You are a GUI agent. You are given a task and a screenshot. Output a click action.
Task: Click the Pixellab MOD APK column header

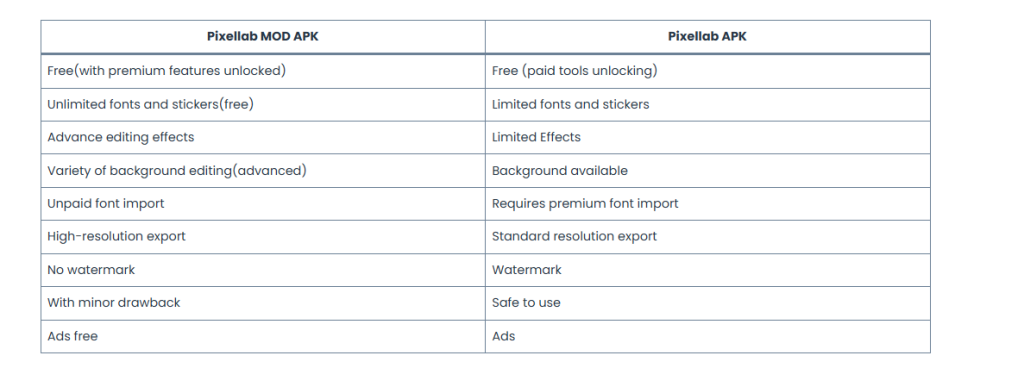(x=263, y=37)
